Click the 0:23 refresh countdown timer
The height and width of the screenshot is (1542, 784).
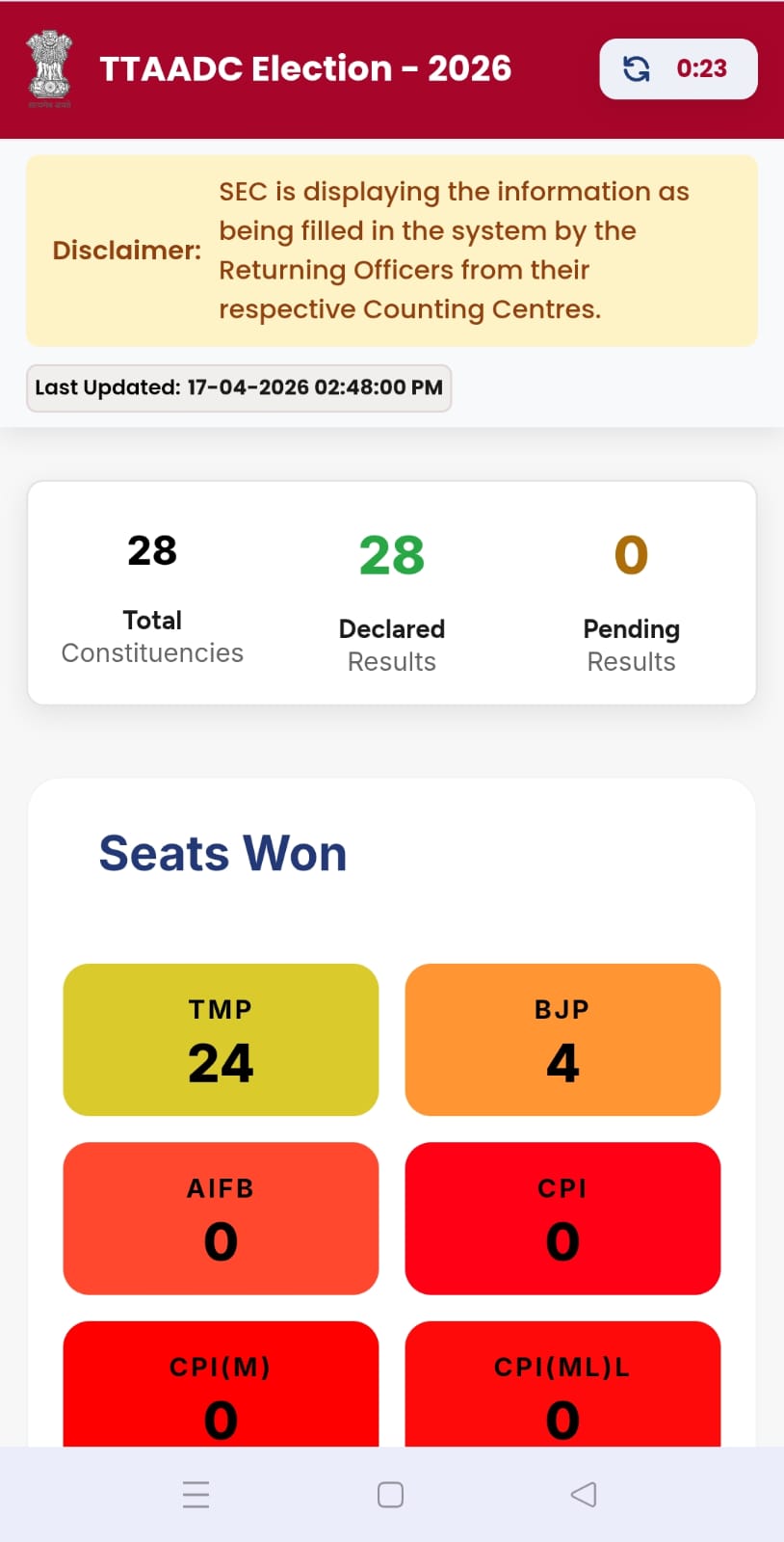pyautogui.click(x=701, y=68)
